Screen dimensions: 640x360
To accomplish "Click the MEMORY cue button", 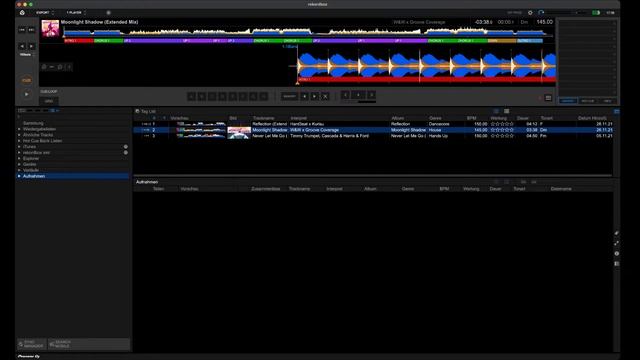I will pos(289,96).
